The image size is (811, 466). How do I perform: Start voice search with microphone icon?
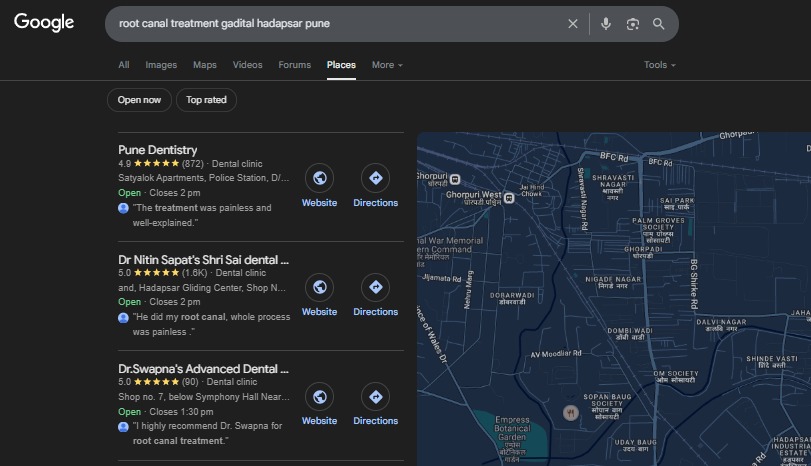pos(606,24)
